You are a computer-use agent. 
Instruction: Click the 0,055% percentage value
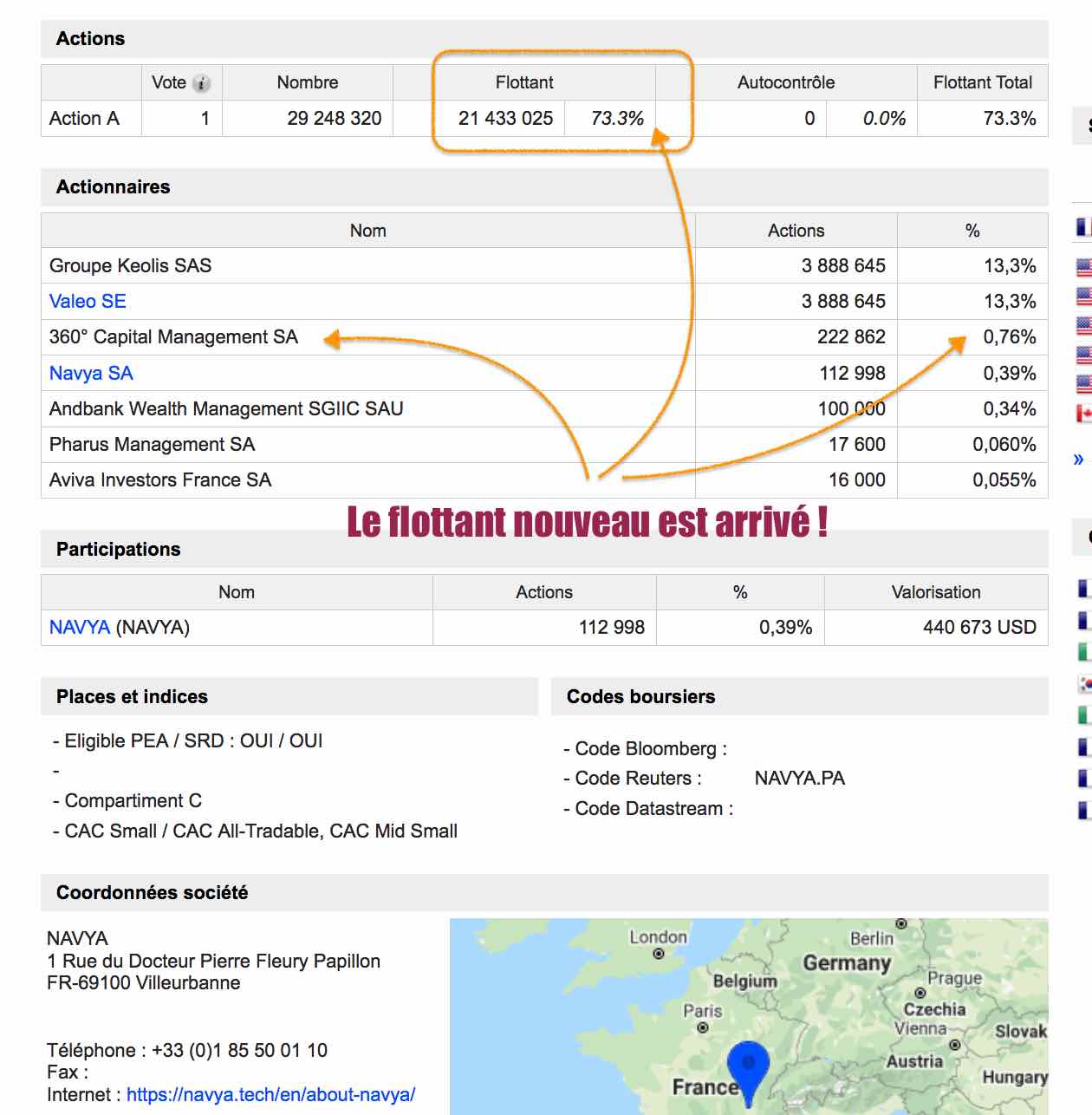(1004, 480)
